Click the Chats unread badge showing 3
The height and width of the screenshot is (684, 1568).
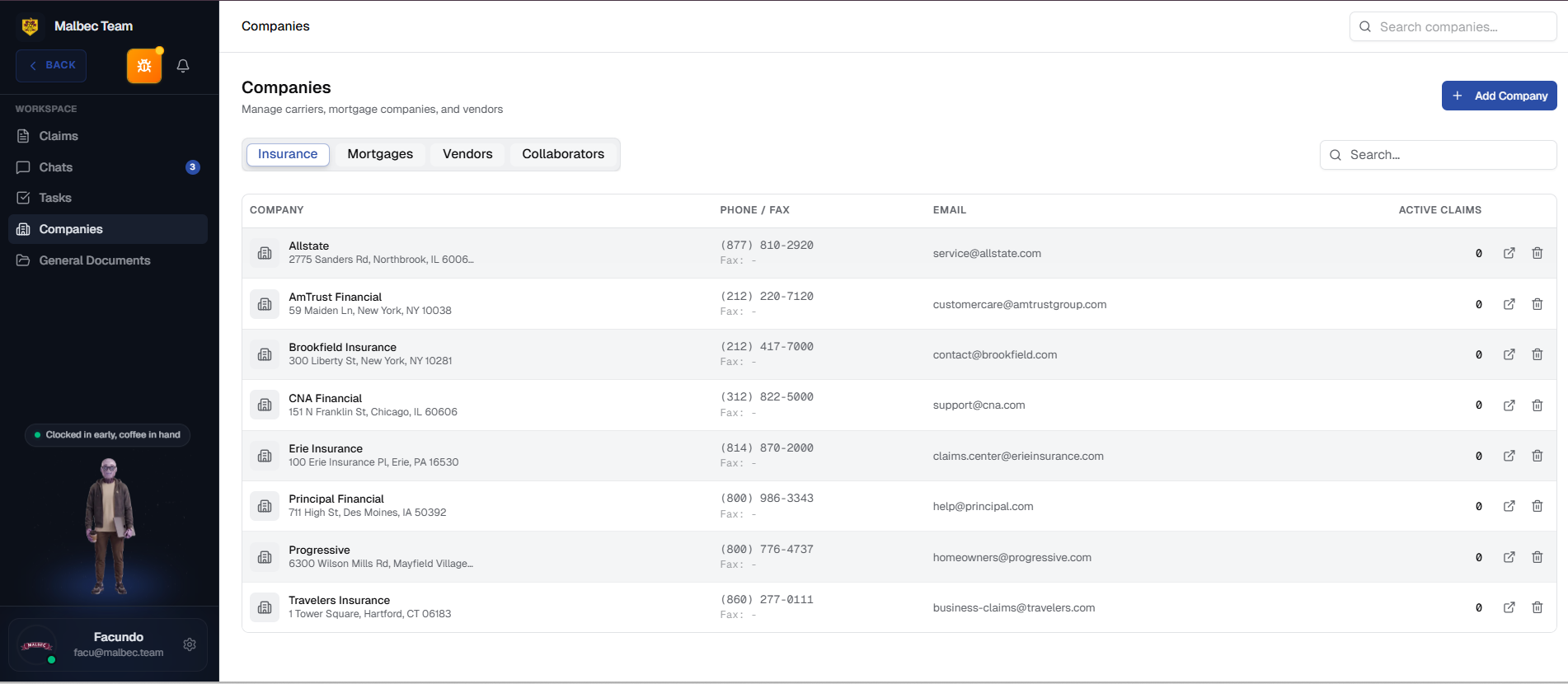tap(192, 167)
